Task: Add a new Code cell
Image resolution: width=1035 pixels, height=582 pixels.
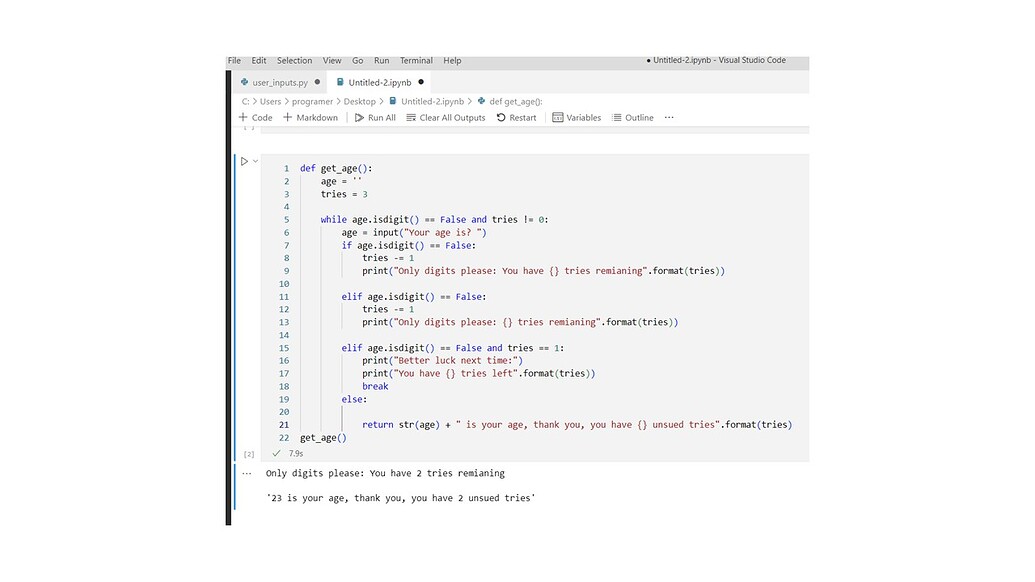Action: point(255,117)
